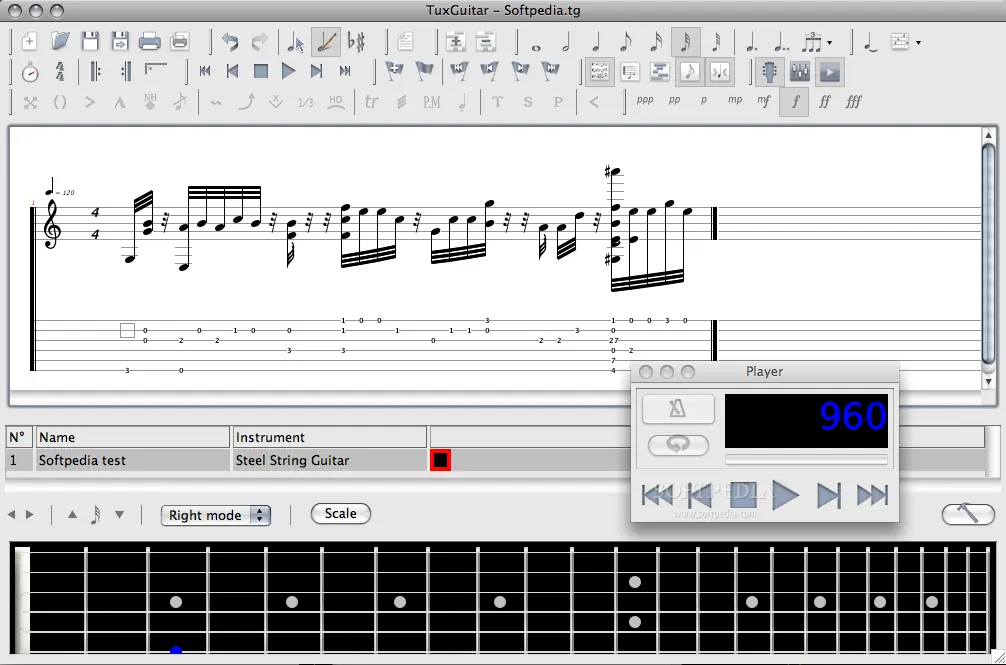Click the main toolbar Play button
The height and width of the screenshot is (665, 1006).
pos(289,71)
